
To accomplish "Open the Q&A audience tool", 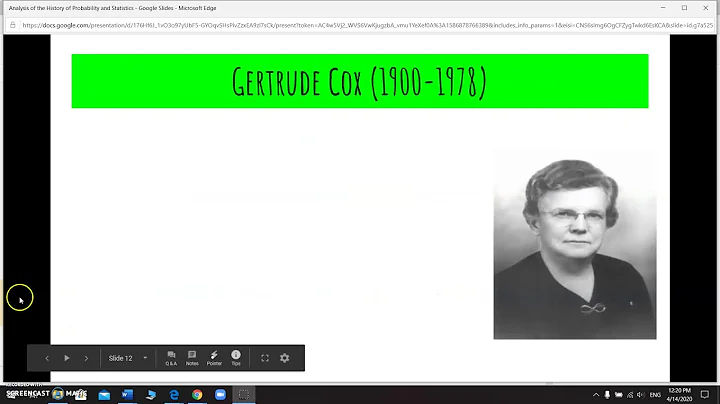I will point(171,358).
